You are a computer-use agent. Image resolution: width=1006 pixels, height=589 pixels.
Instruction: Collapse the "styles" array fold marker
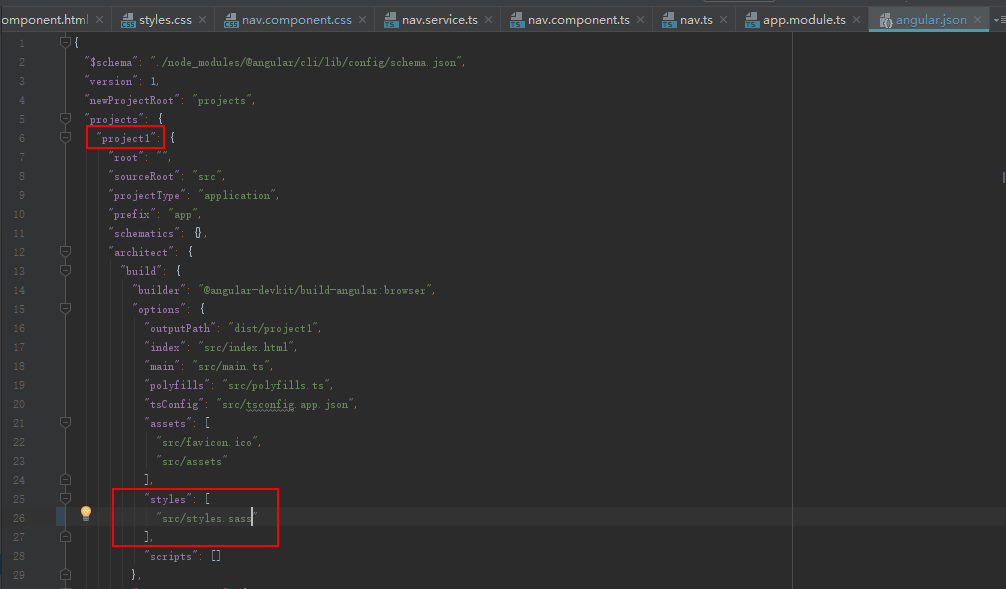[x=65, y=498]
